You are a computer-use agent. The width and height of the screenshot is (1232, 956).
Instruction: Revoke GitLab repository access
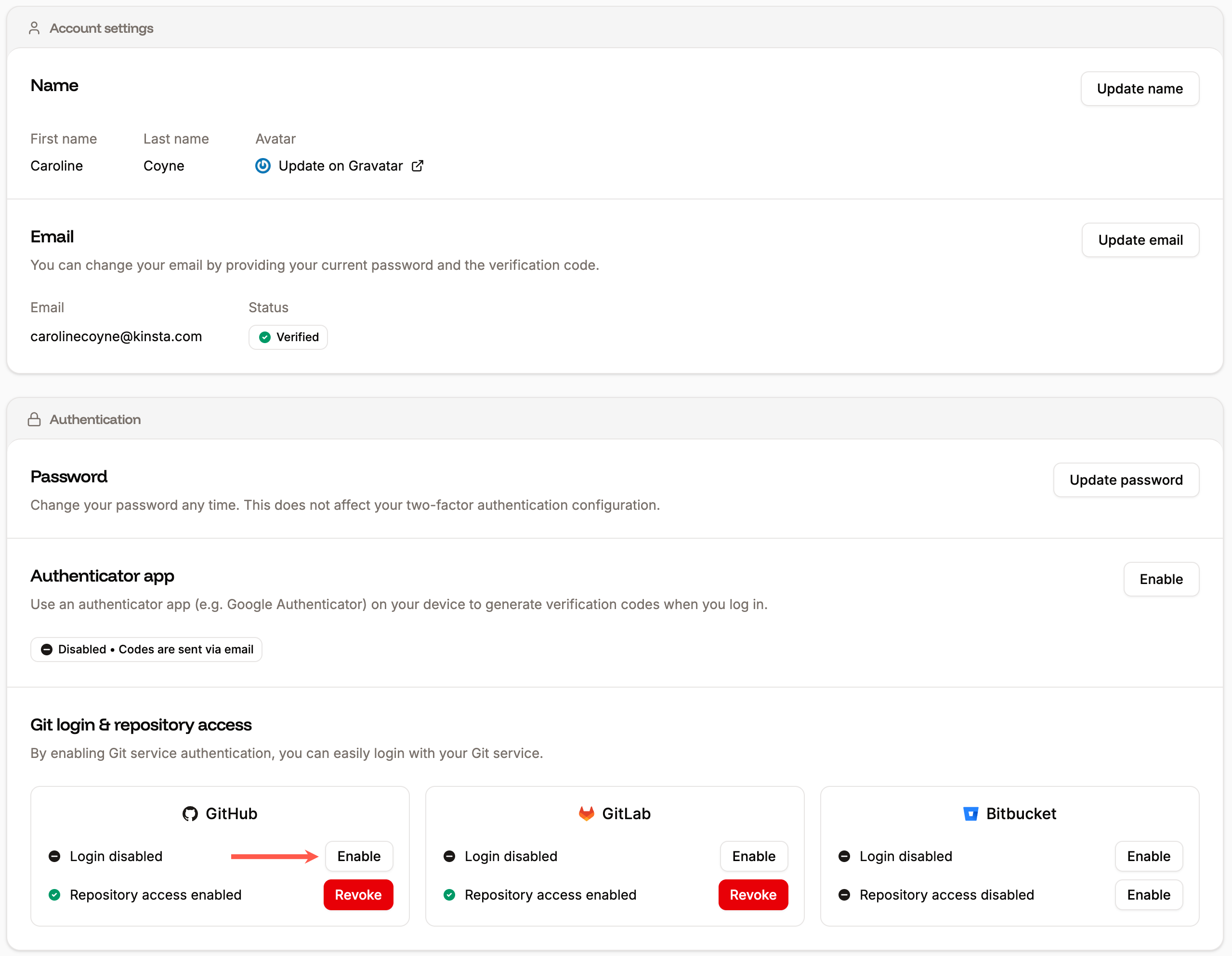(753, 894)
